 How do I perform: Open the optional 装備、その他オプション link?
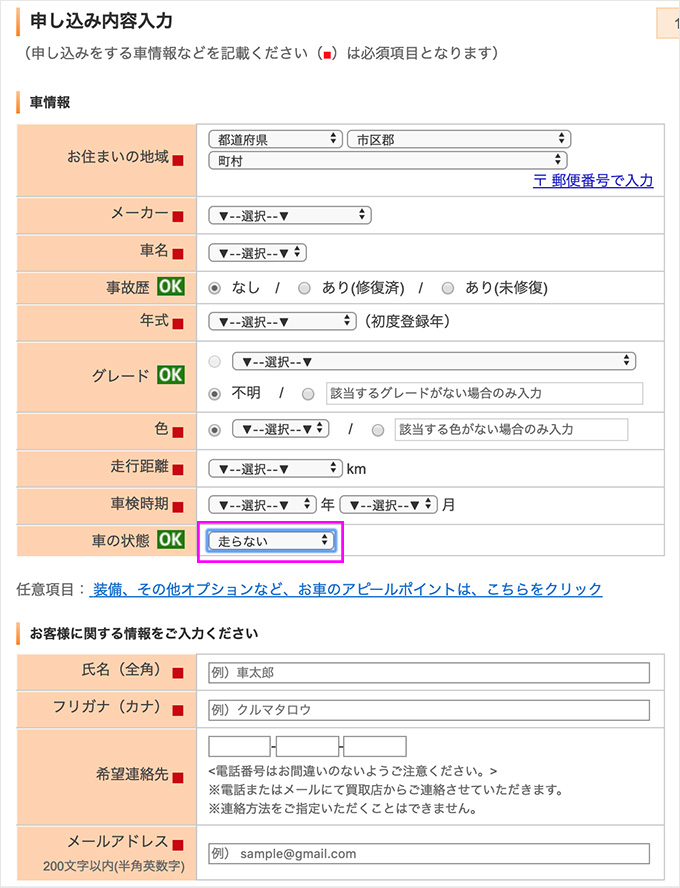[x=347, y=589]
